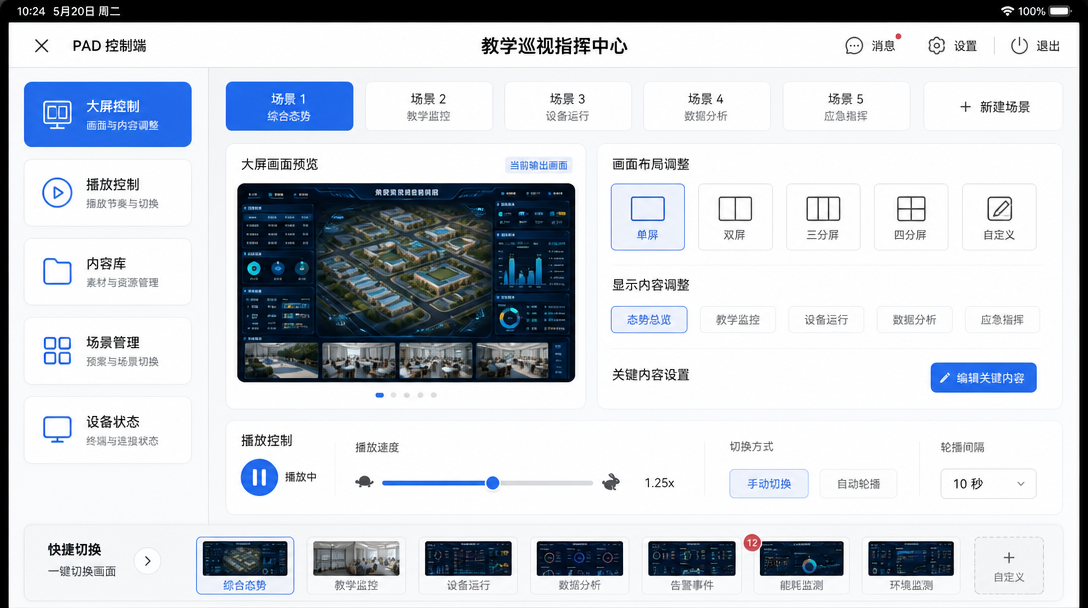1088x608 pixels.
Task: Click the playback speed slider handle
Action: point(493,483)
